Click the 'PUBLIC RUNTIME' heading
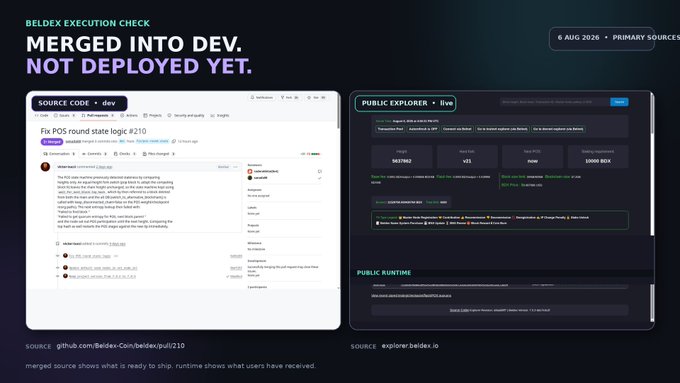 tap(384, 273)
